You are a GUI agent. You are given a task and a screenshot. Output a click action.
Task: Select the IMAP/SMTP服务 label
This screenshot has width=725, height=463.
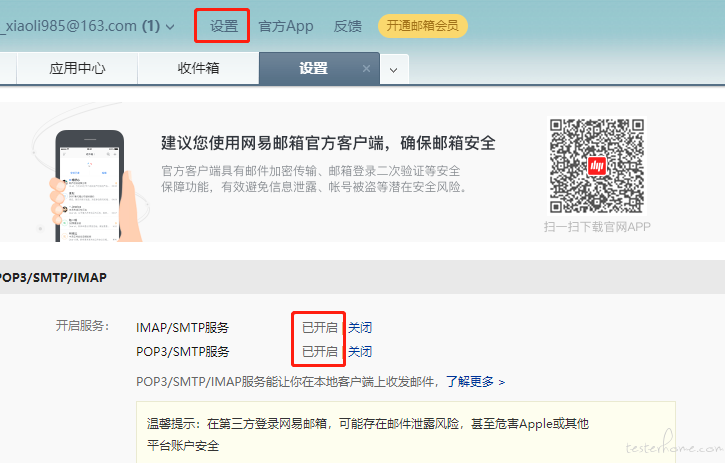(183, 327)
